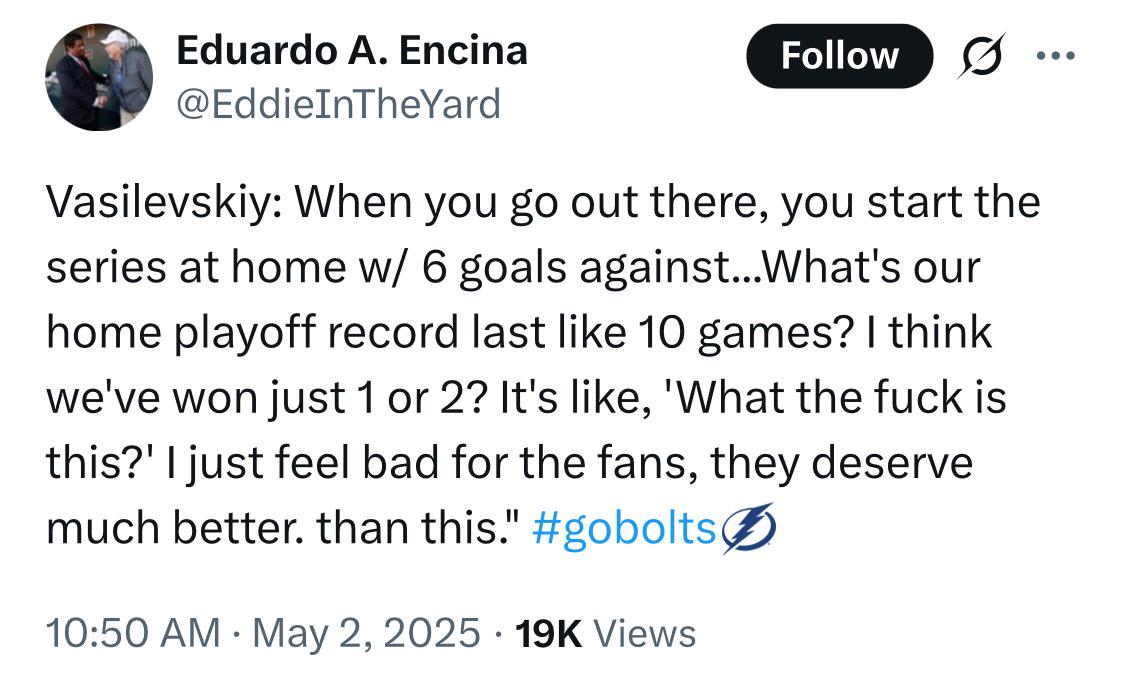Click the 'much better. than this.' text
This screenshot has width=1125, height=675.
click(x=282, y=529)
